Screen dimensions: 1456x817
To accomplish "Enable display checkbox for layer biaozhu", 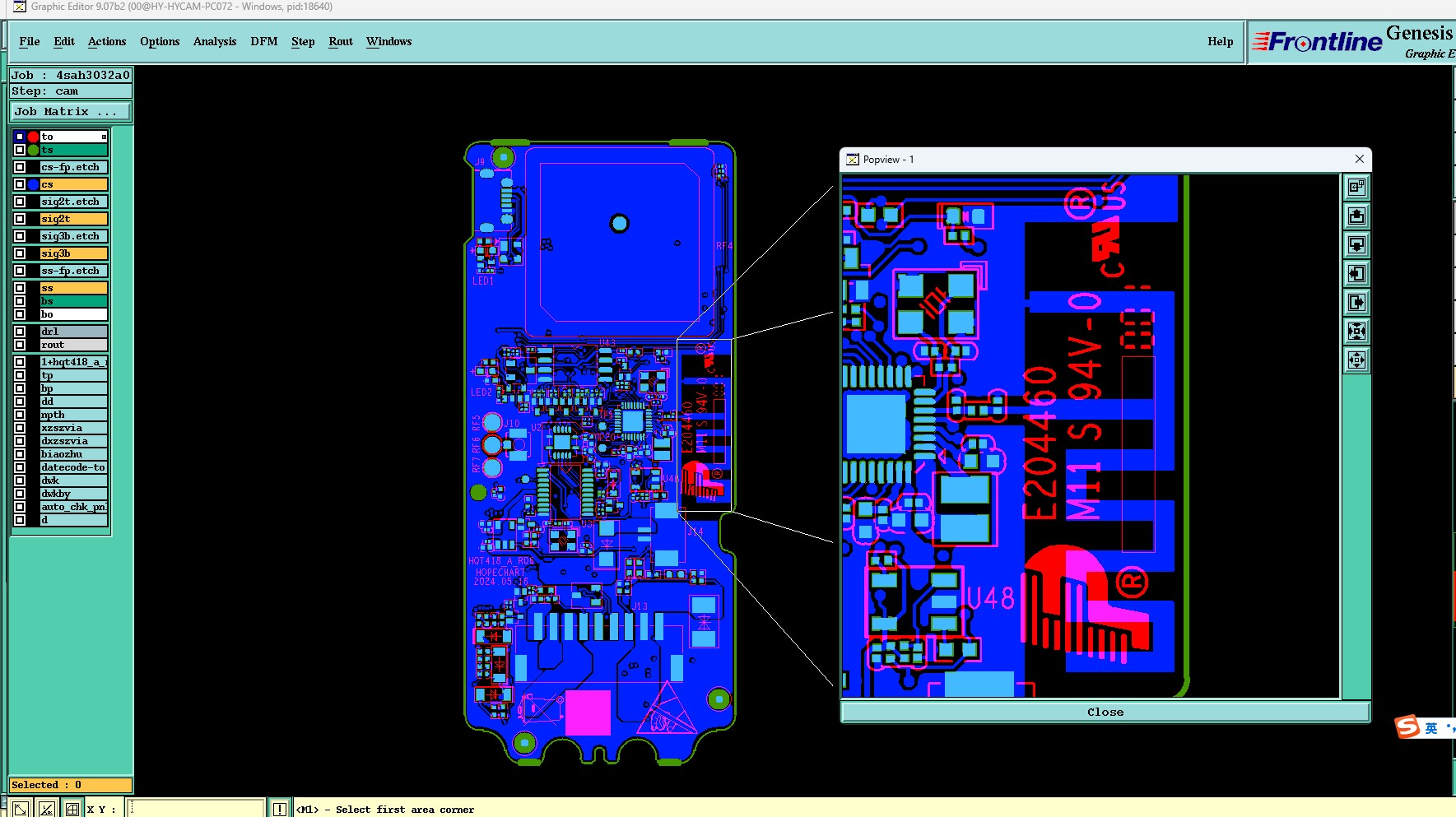I will click(20, 454).
